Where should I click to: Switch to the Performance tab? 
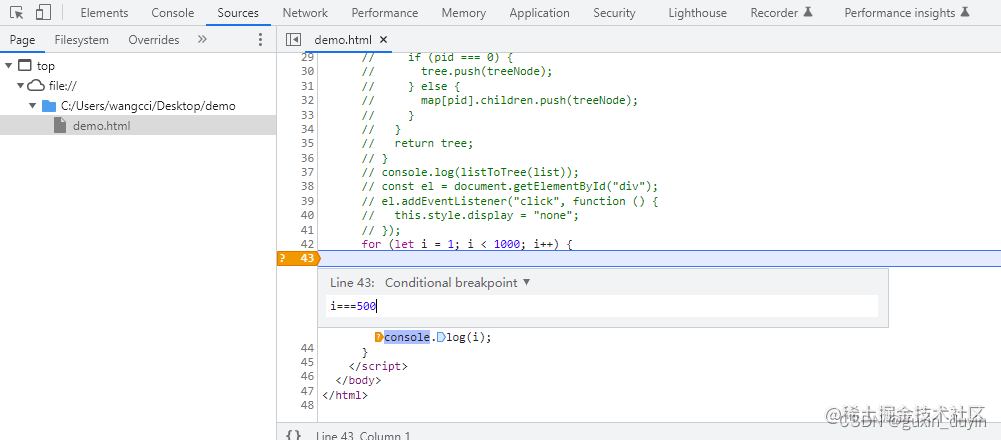(385, 13)
